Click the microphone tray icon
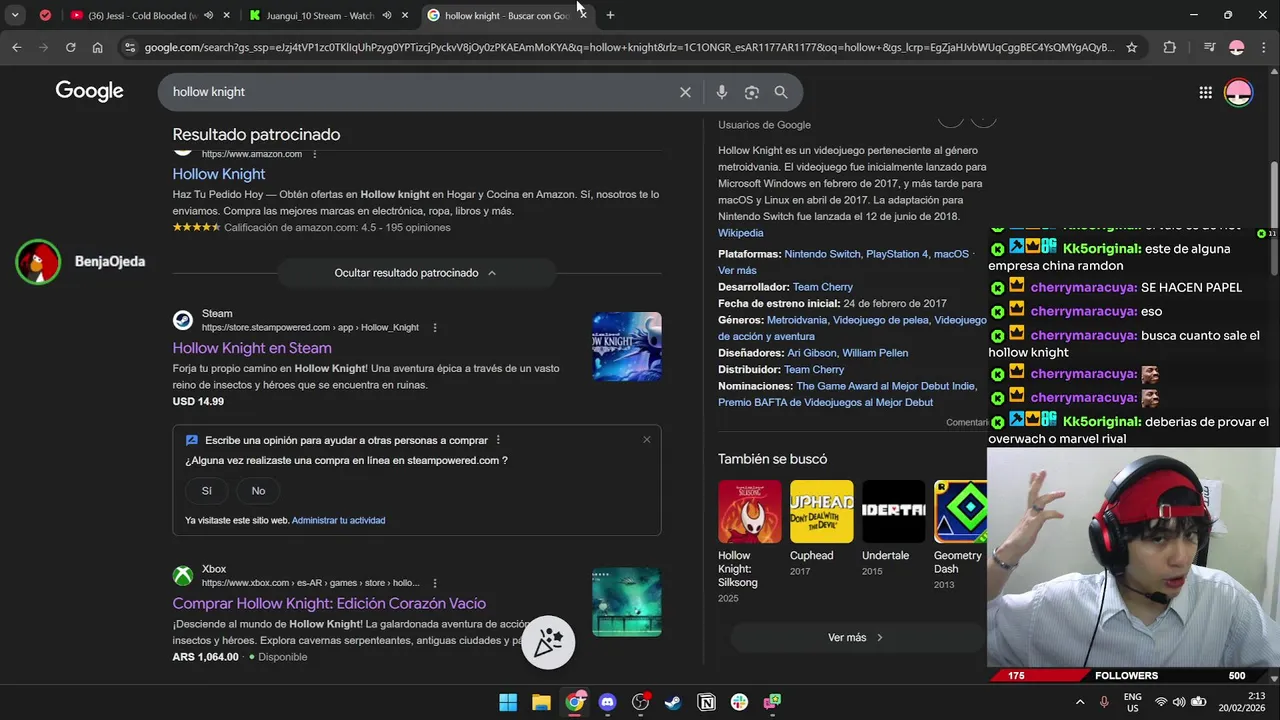 (x=1104, y=702)
